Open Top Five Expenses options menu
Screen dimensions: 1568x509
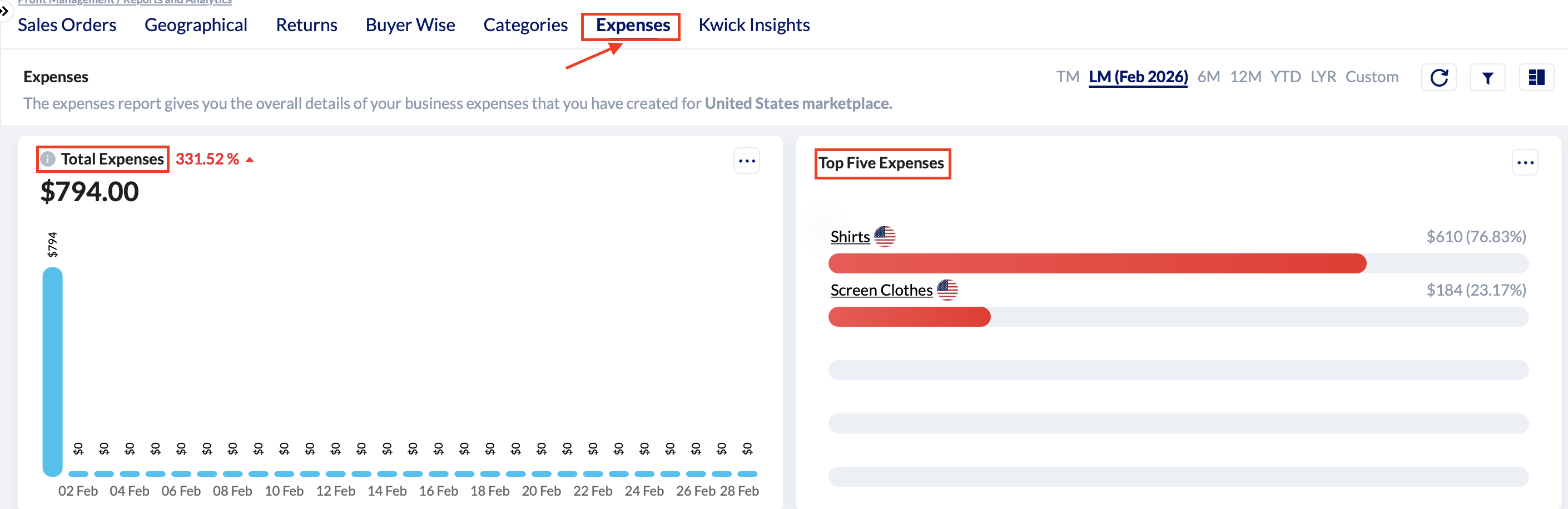1525,163
